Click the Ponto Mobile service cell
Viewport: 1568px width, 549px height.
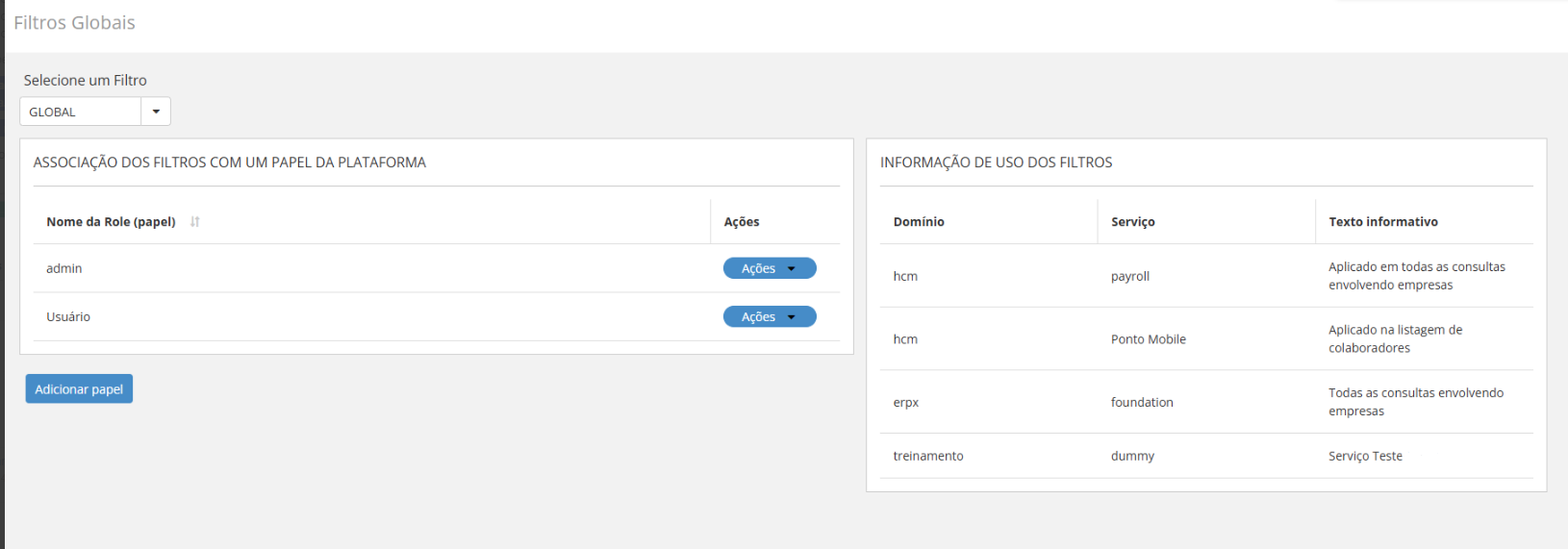click(x=1148, y=339)
